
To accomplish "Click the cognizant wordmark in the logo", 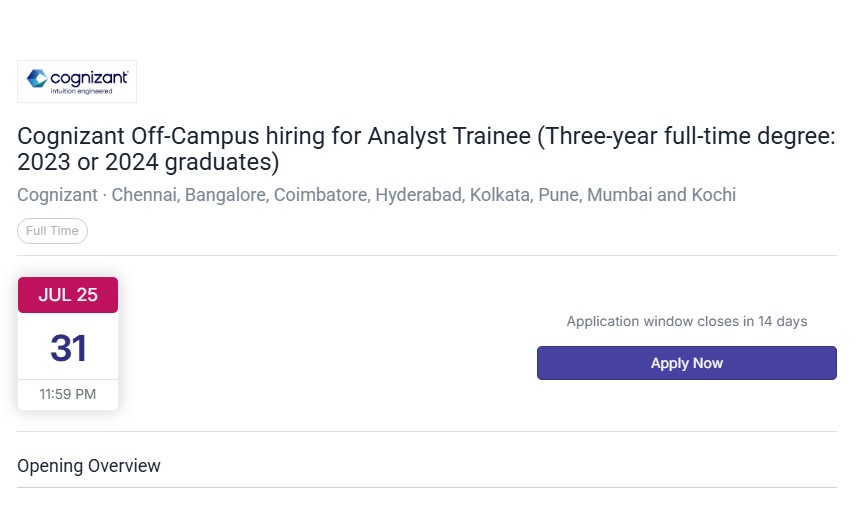I will click(88, 76).
